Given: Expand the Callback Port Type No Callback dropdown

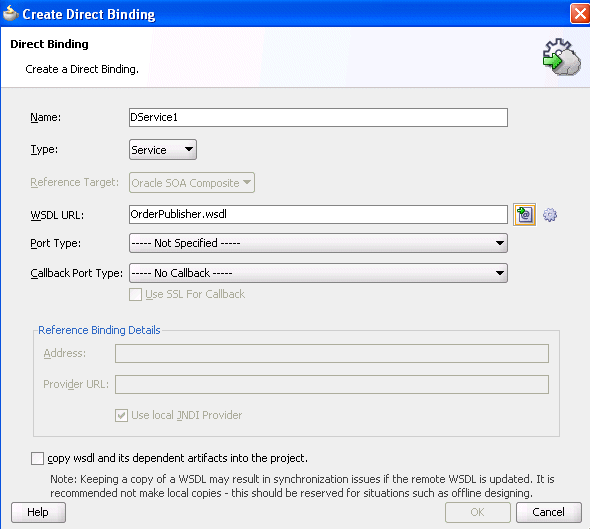Looking at the screenshot, I should point(318,273).
